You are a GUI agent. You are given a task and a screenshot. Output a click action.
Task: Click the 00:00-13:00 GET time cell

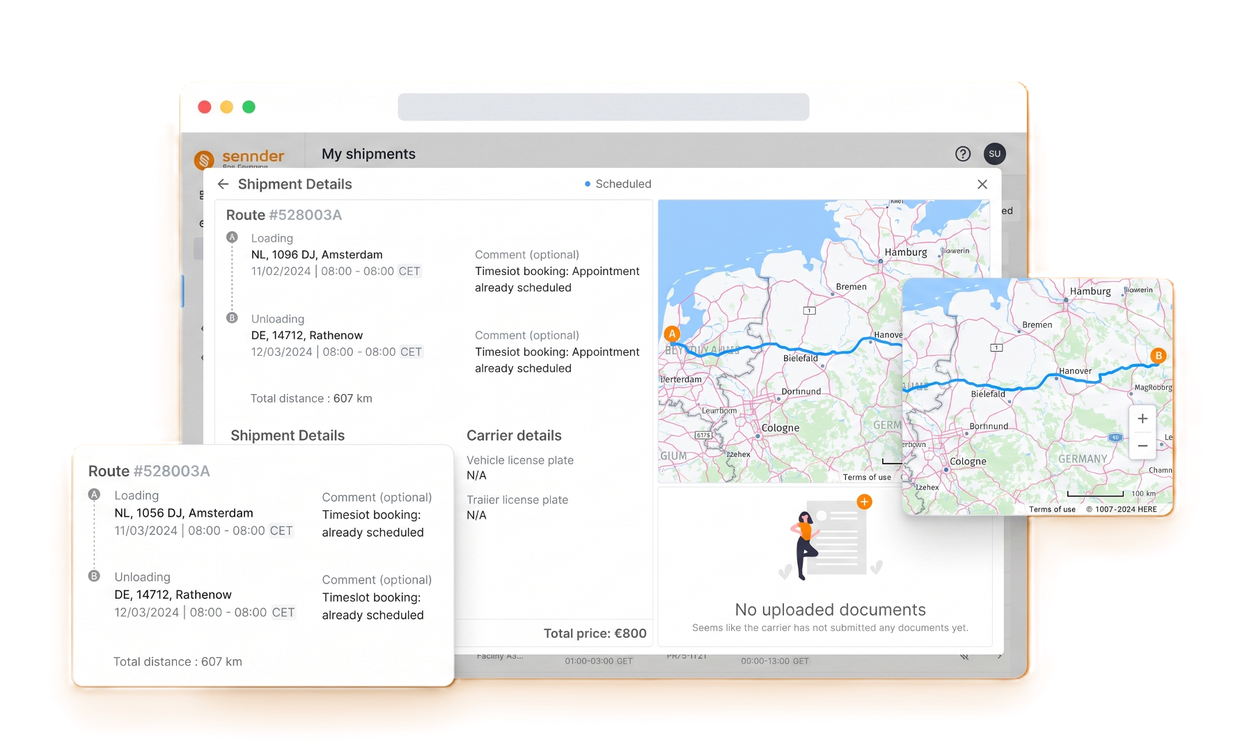click(775, 661)
